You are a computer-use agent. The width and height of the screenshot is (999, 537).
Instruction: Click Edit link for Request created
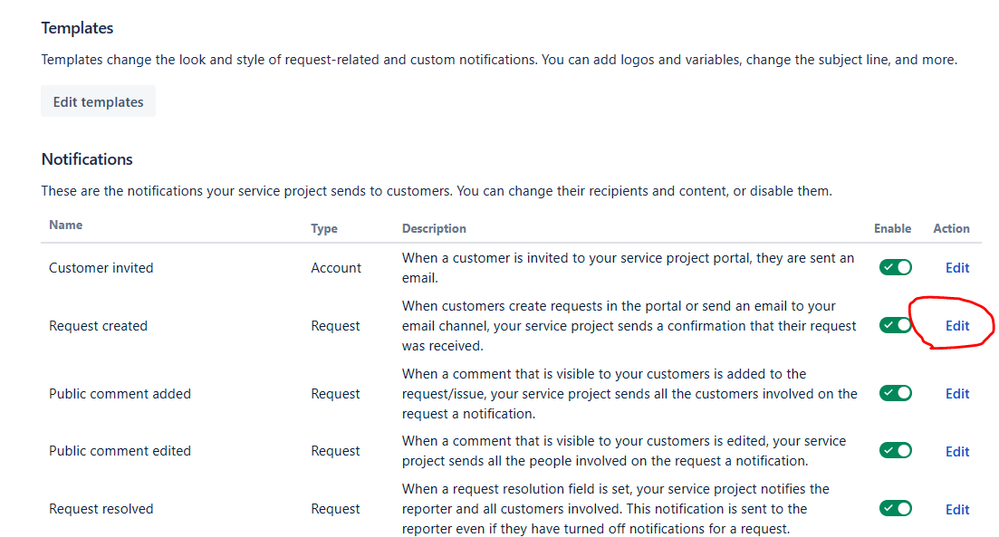tap(957, 326)
